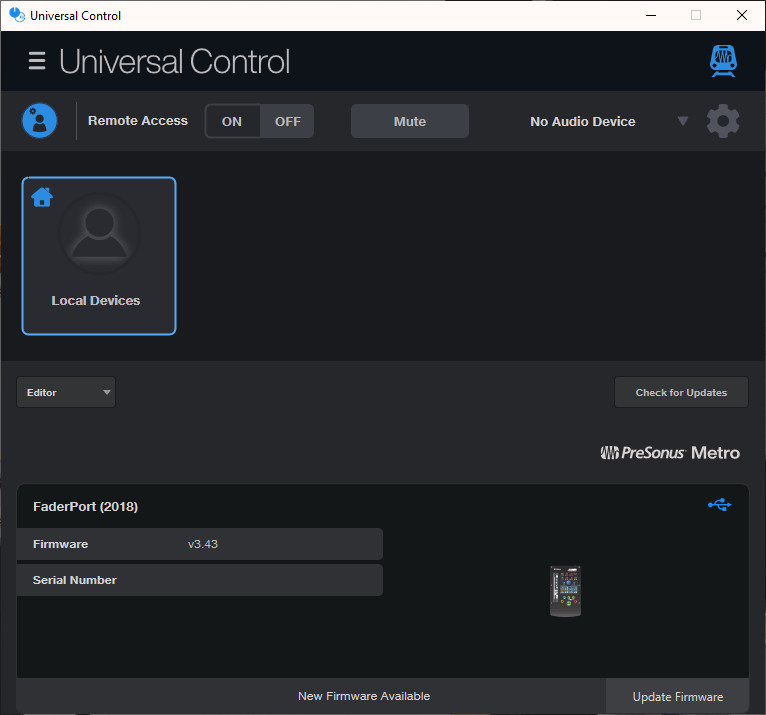This screenshot has height=715, width=766.
Task: Click the Serial Number row
Action: [x=200, y=580]
